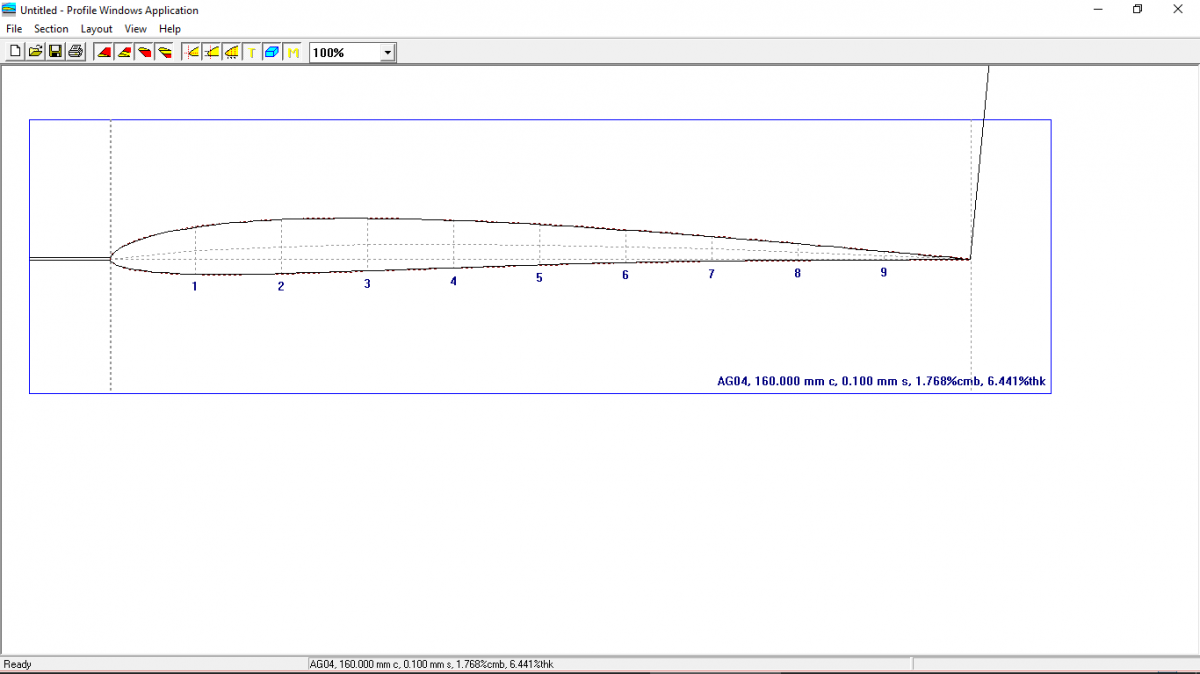Viewport: 1200px width, 674px height.
Task: Open the Section menu
Action: tap(51, 29)
